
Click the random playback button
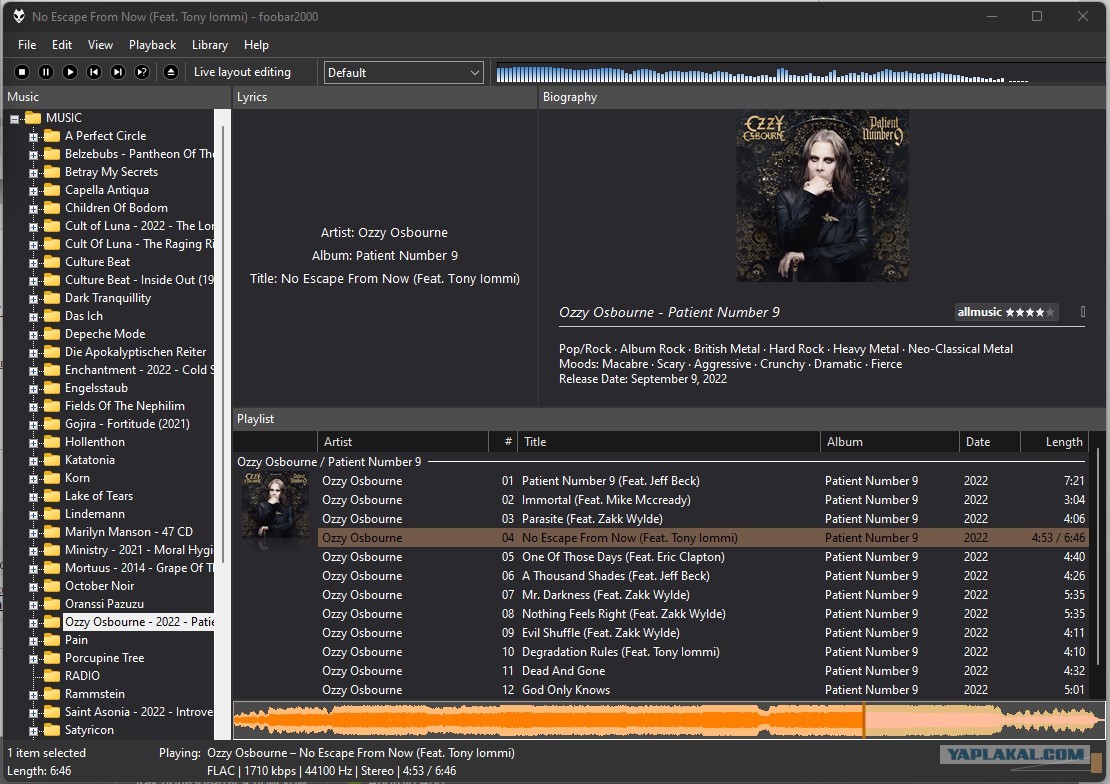pyautogui.click(x=142, y=72)
